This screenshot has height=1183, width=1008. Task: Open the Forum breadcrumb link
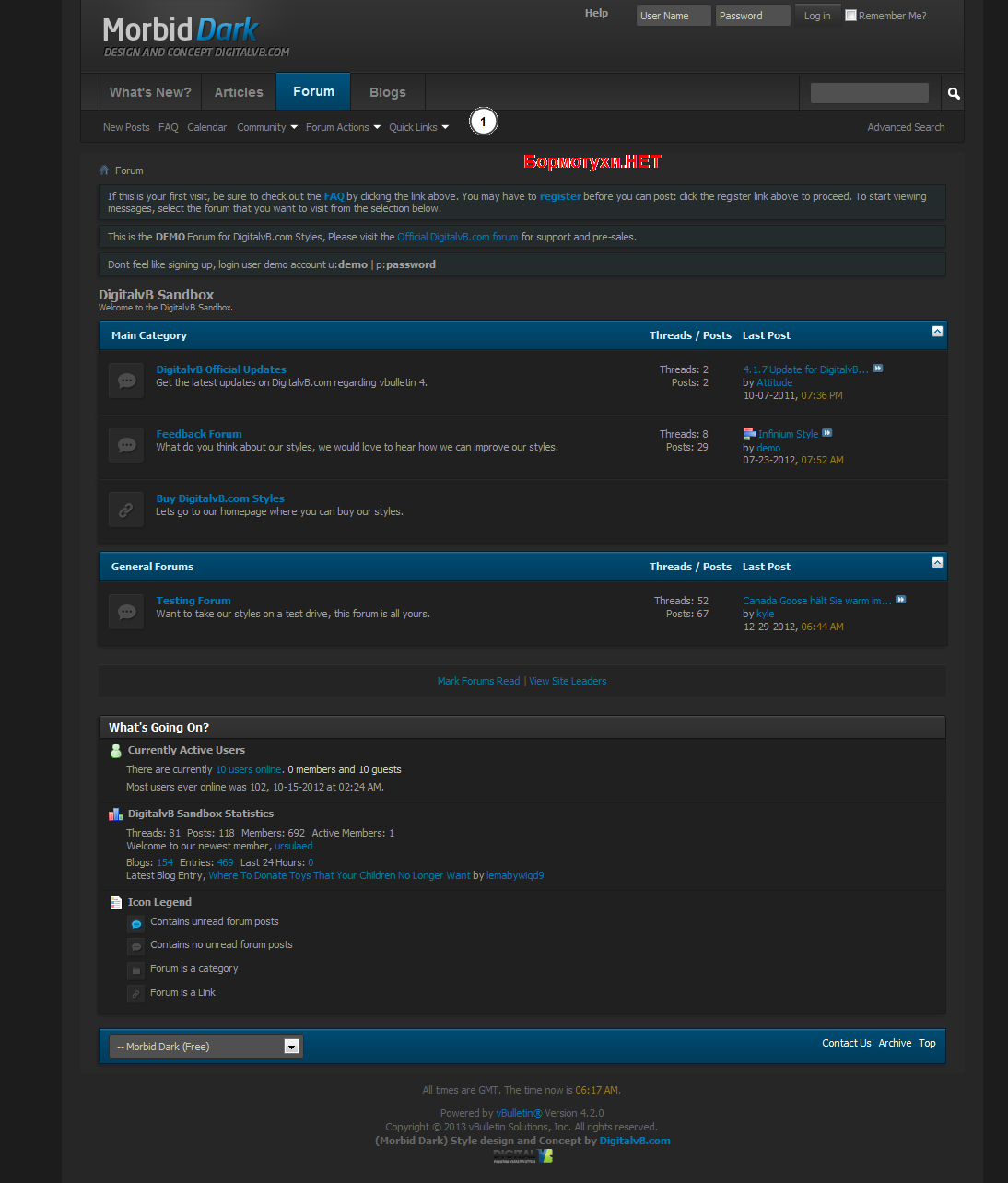(x=129, y=170)
